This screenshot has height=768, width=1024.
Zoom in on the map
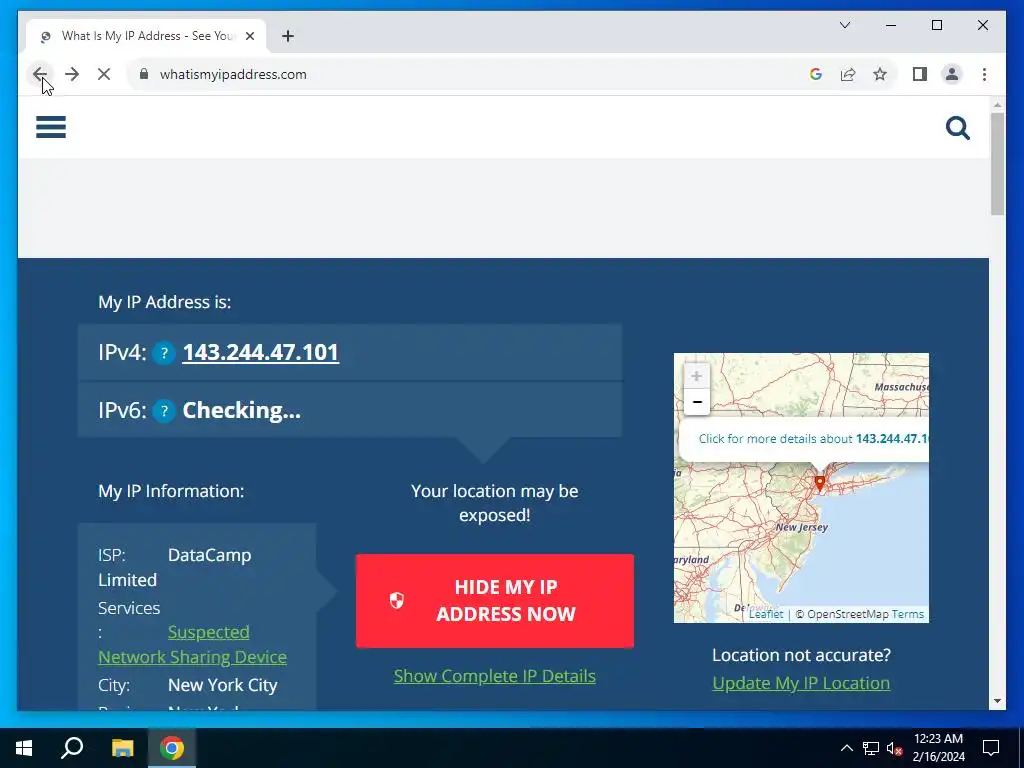point(697,376)
